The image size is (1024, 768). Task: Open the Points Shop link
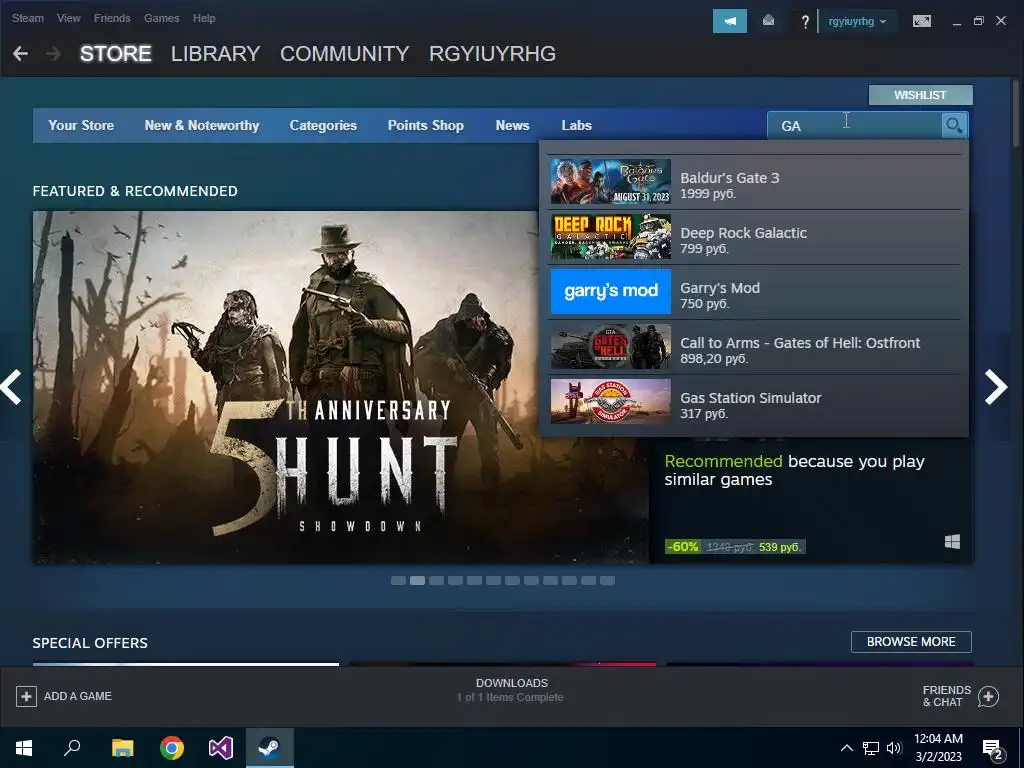tap(426, 125)
